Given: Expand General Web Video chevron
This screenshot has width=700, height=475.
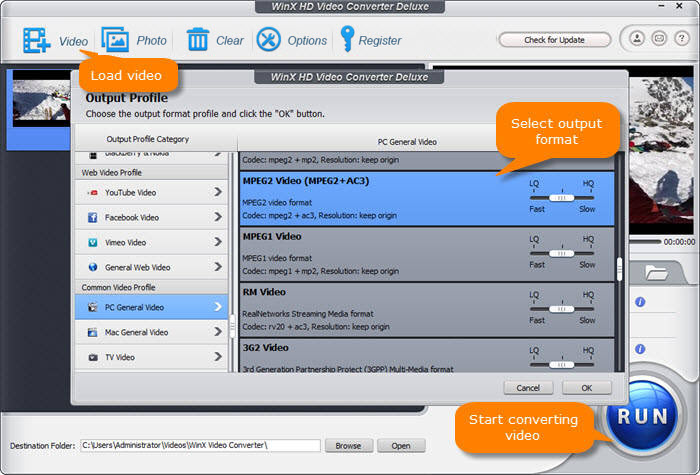Looking at the screenshot, I should pos(217,267).
